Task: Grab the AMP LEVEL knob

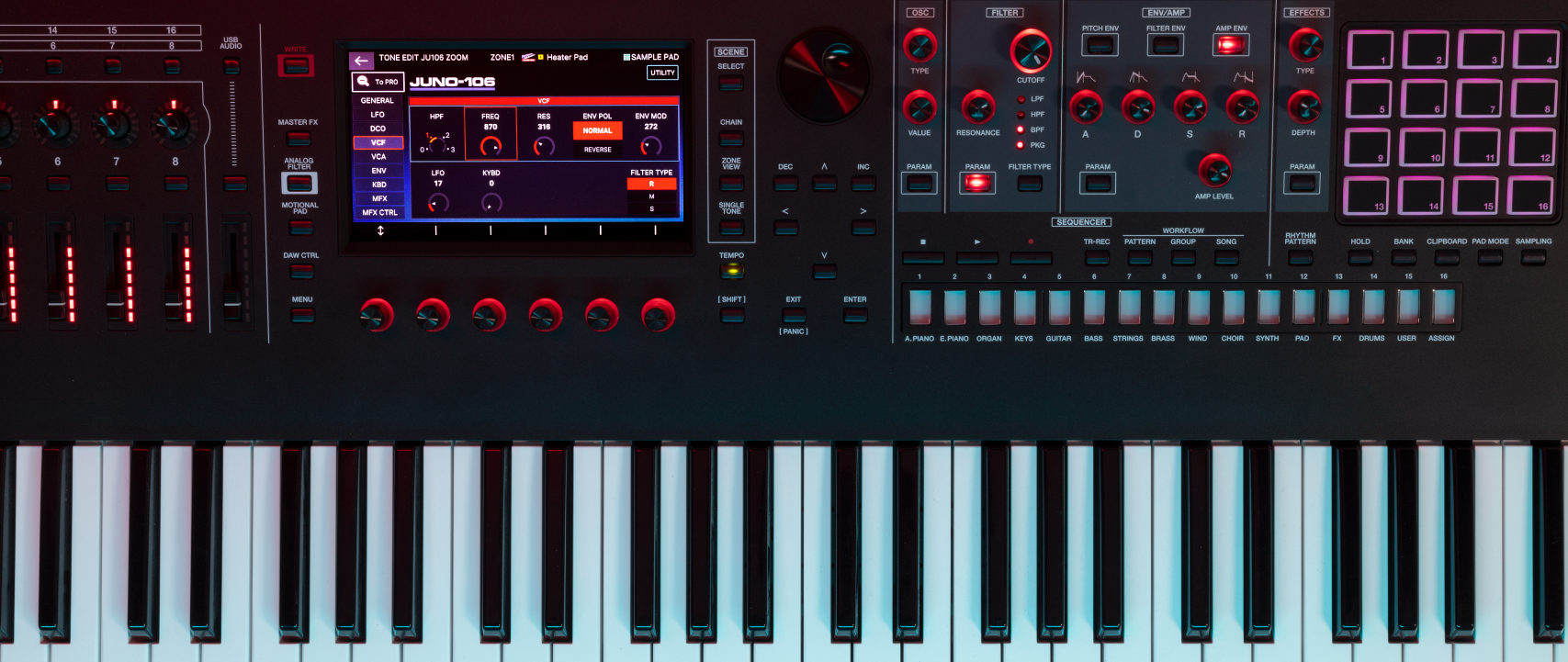Action: tap(1214, 171)
